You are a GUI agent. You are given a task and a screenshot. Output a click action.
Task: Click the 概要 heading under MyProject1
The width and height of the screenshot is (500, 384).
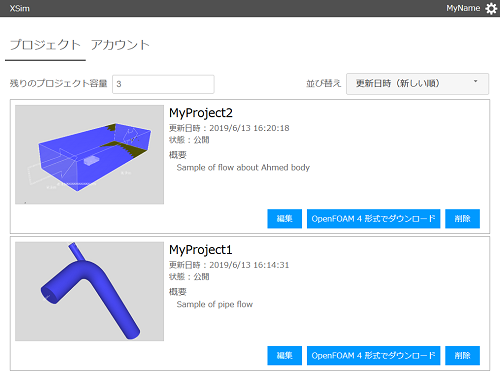tap(178, 292)
